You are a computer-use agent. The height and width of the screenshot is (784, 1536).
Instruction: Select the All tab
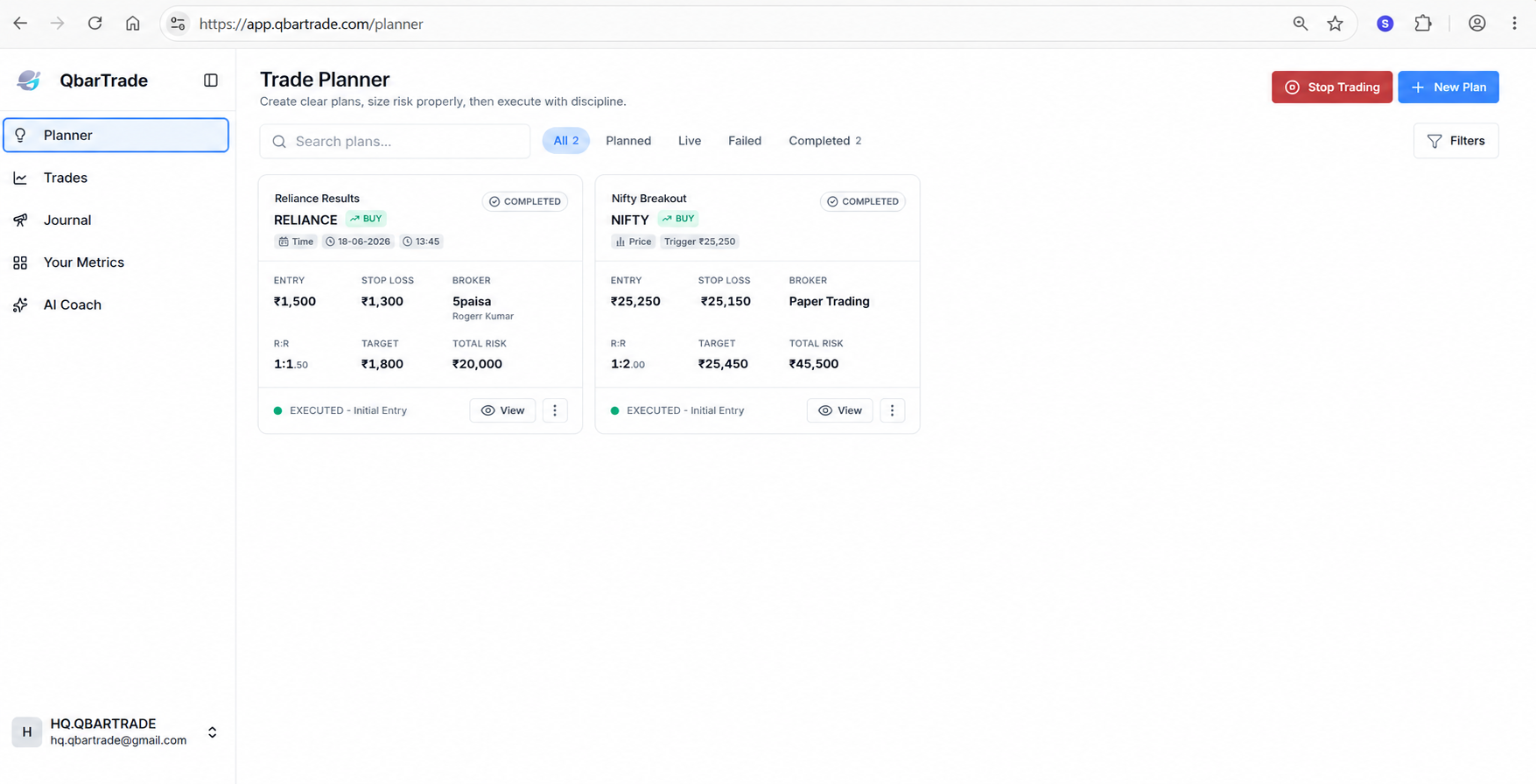(x=565, y=141)
